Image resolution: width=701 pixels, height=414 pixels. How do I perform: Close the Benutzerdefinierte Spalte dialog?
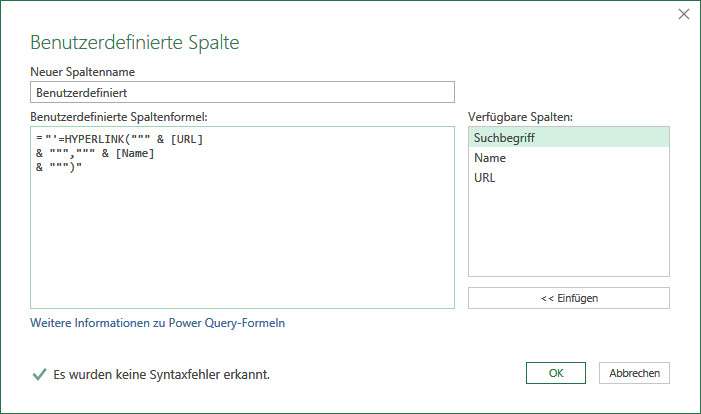684,14
